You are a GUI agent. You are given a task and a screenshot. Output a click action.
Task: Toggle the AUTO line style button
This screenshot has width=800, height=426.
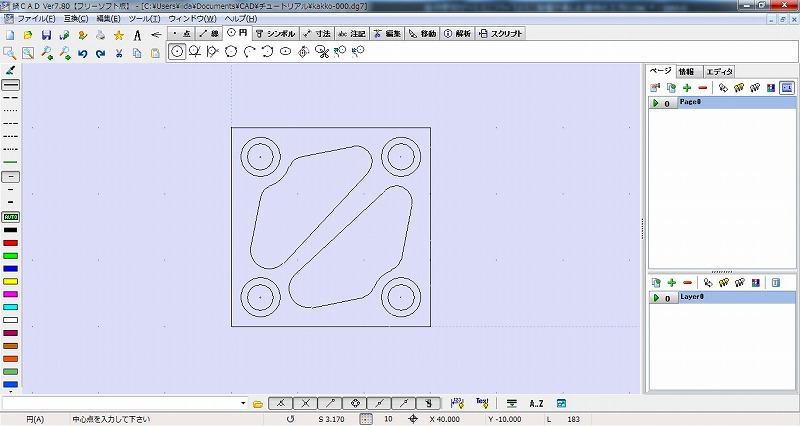(11, 216)
